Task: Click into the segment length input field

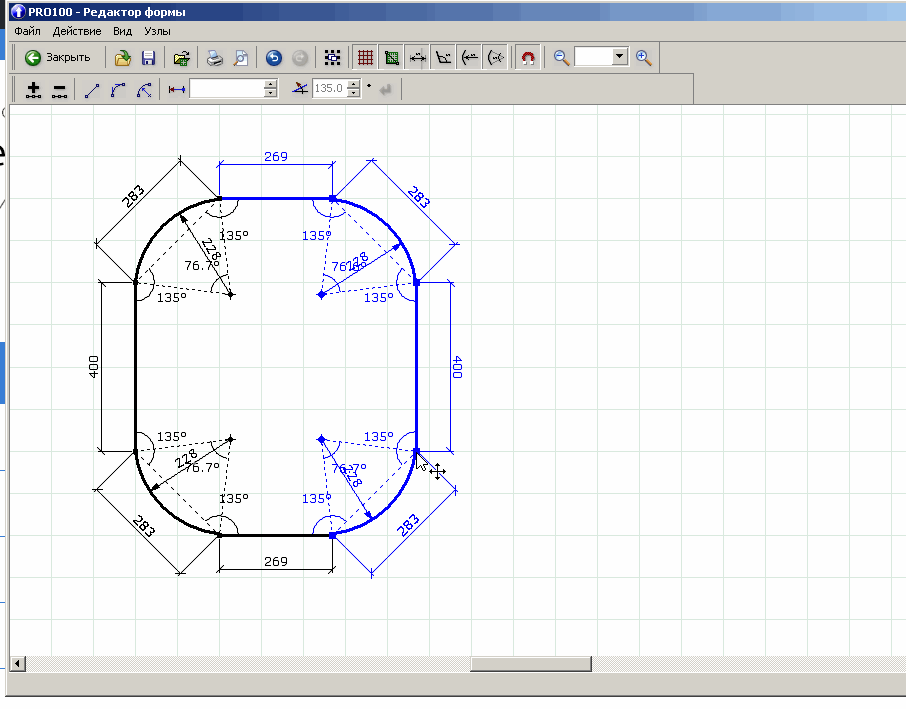Action: click(227, 88)
